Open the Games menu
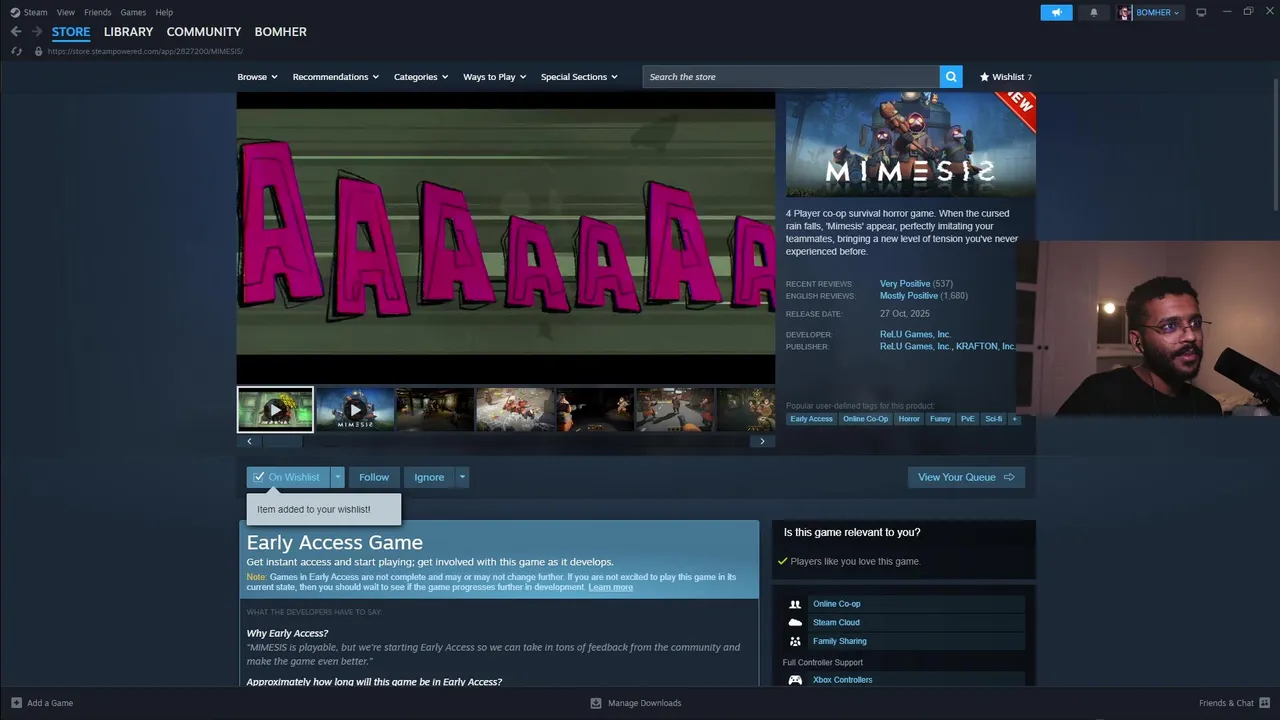The image size is (1280, 720). click(x=133, y=12)
